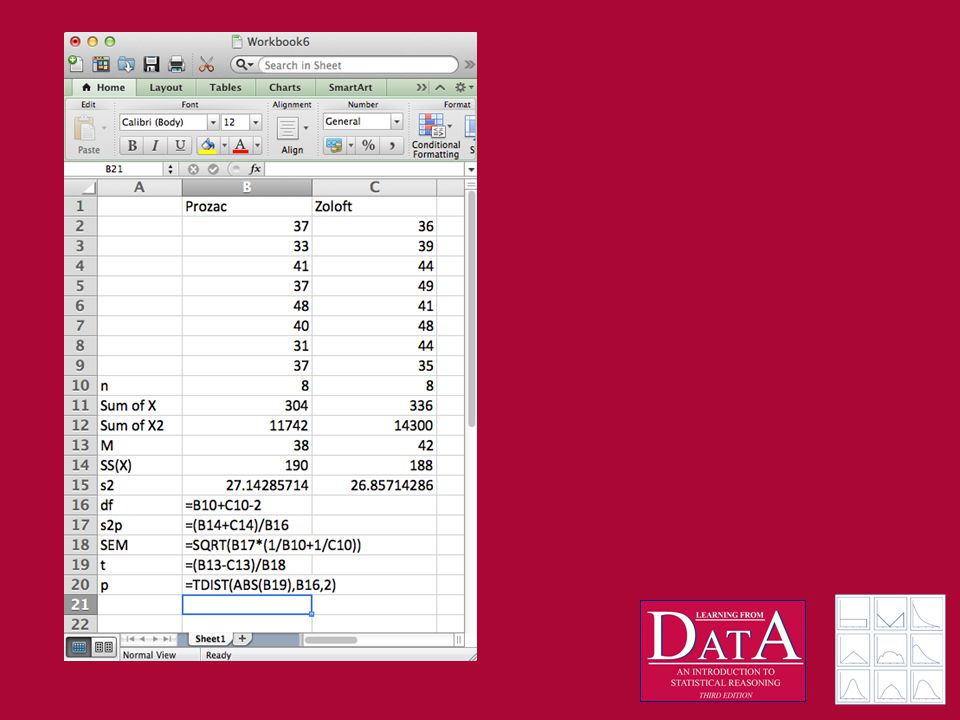Go to first sheet navigation arrow
This screenshot has width=960, height=720.
tap(130, 639)
